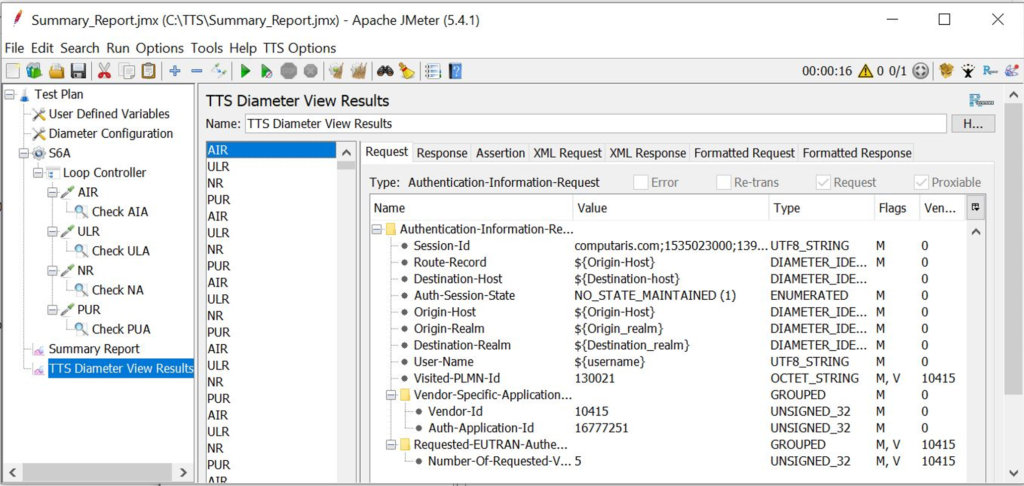
Task: Click the Clear All broom icon
Action: [x=358, y=71]
